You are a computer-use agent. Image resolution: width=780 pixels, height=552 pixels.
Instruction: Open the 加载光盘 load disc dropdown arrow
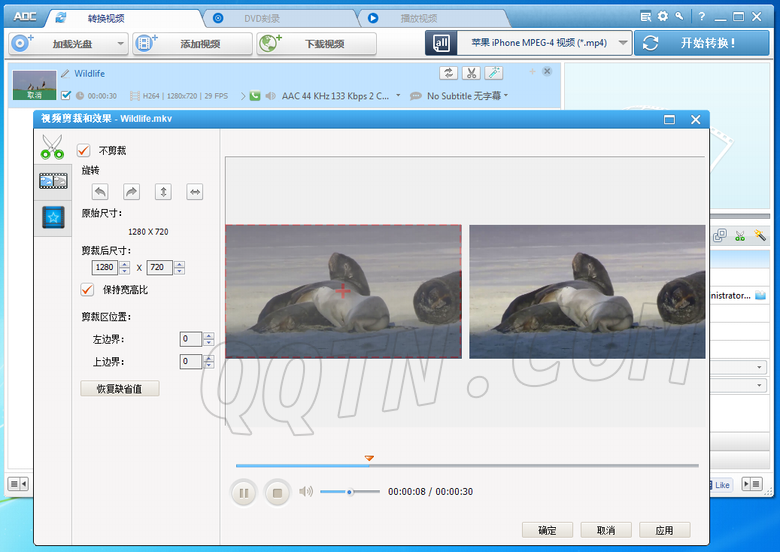(121, 43)
